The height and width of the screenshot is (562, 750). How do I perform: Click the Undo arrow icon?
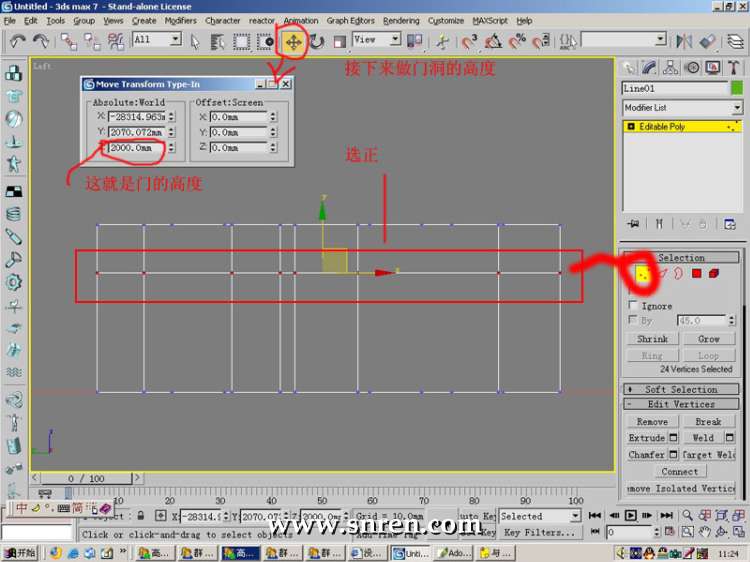click(18, 41)
